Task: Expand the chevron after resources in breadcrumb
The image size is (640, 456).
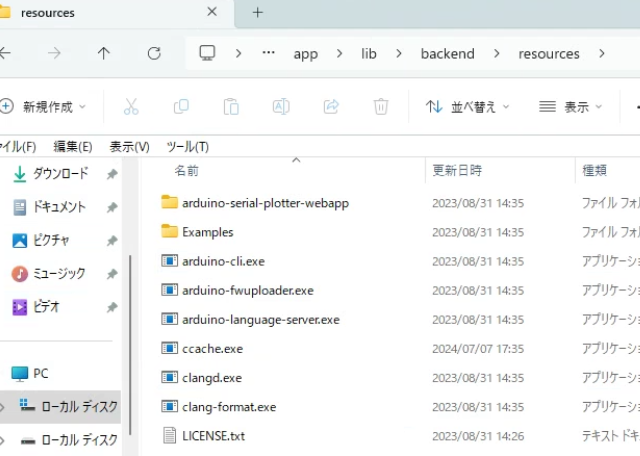Action: tap(602, 53)
